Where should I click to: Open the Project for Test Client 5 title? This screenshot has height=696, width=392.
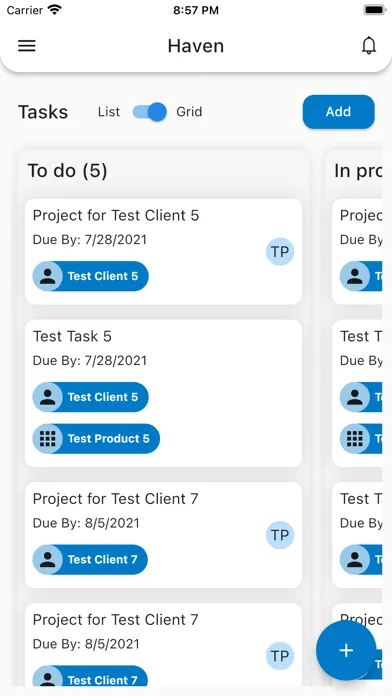point(116,216)
